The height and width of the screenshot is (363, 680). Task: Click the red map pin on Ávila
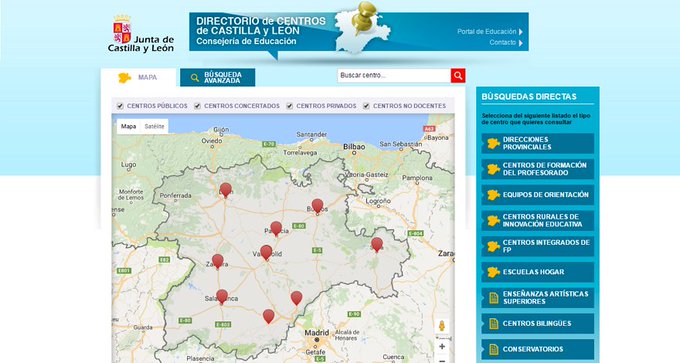(x=269, y=316)
